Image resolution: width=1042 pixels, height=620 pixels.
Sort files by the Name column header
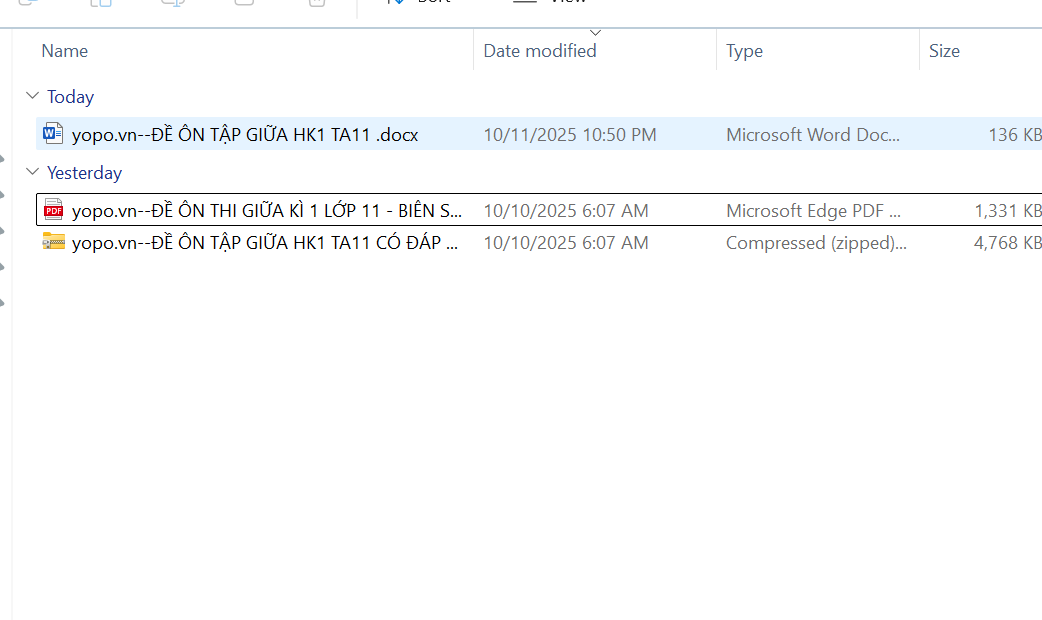(65, 51)
